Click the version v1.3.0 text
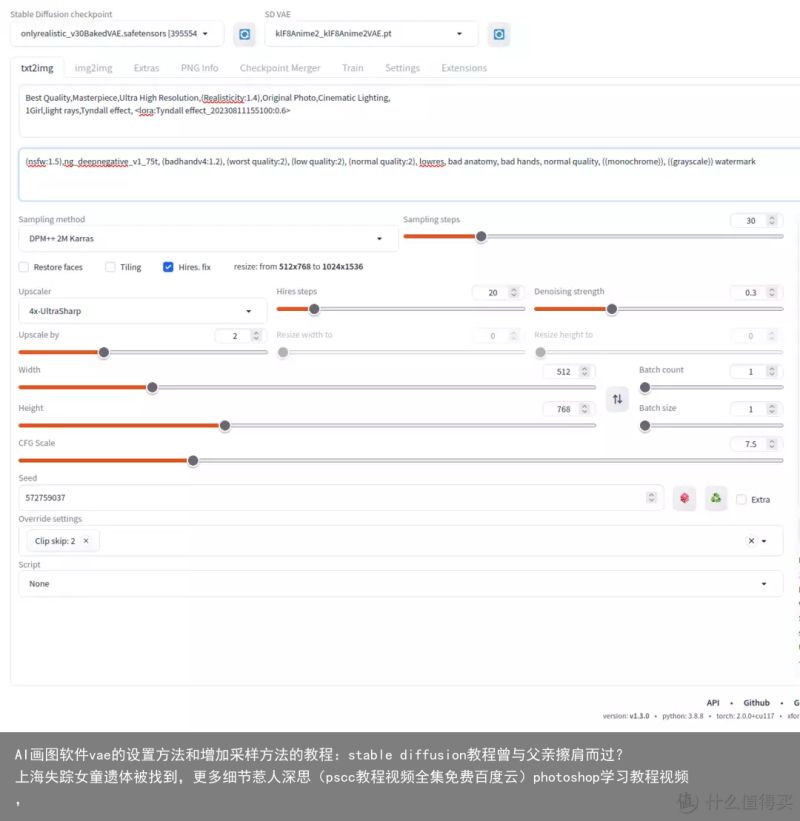The image size is (800, 821). [626, 716]
